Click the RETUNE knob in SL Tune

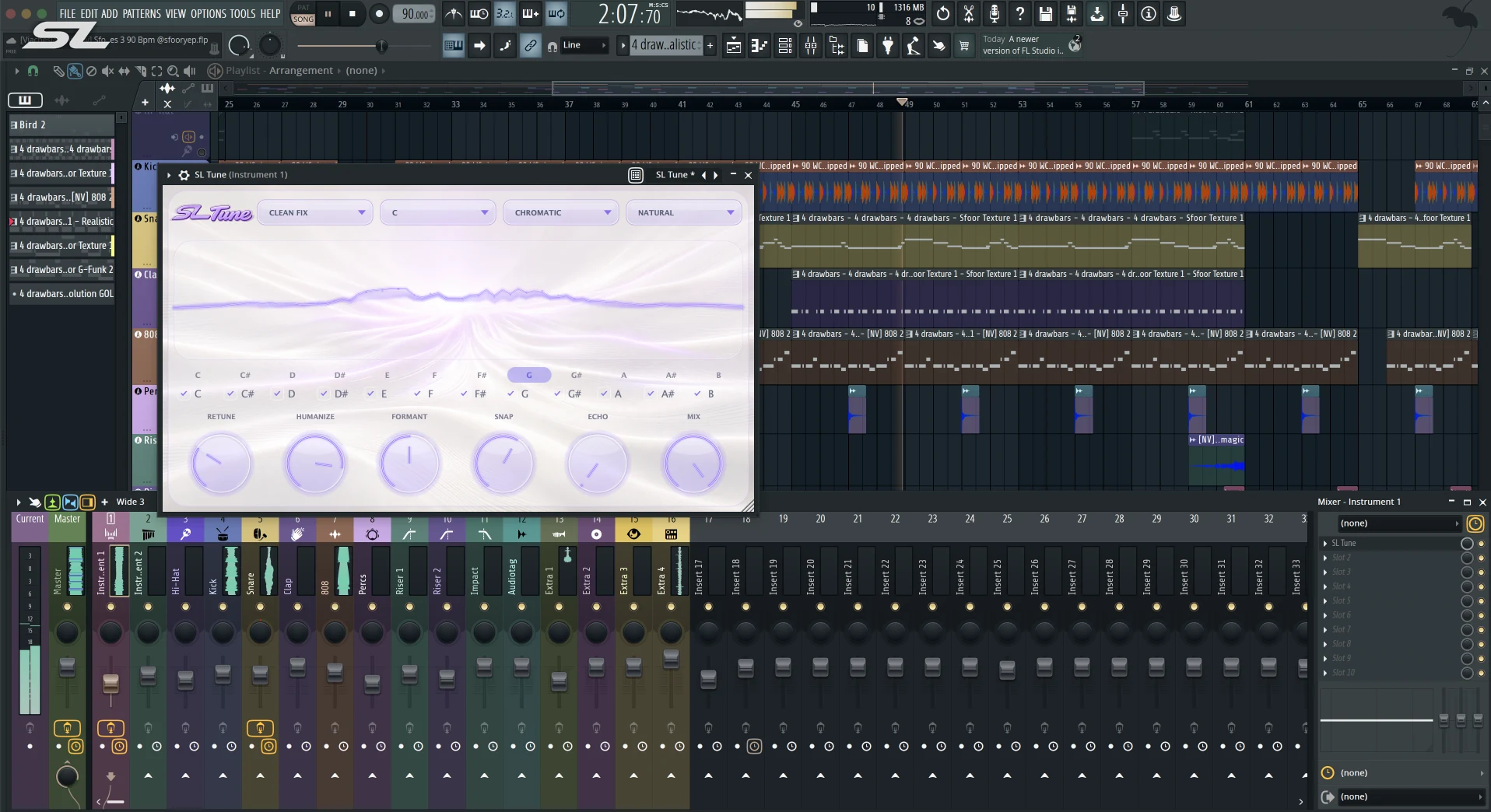(x=221, y=463)
